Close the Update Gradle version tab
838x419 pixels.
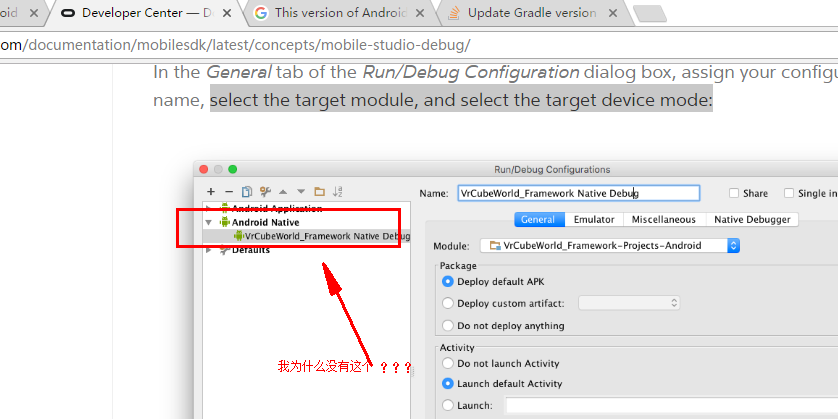point(613,13)
